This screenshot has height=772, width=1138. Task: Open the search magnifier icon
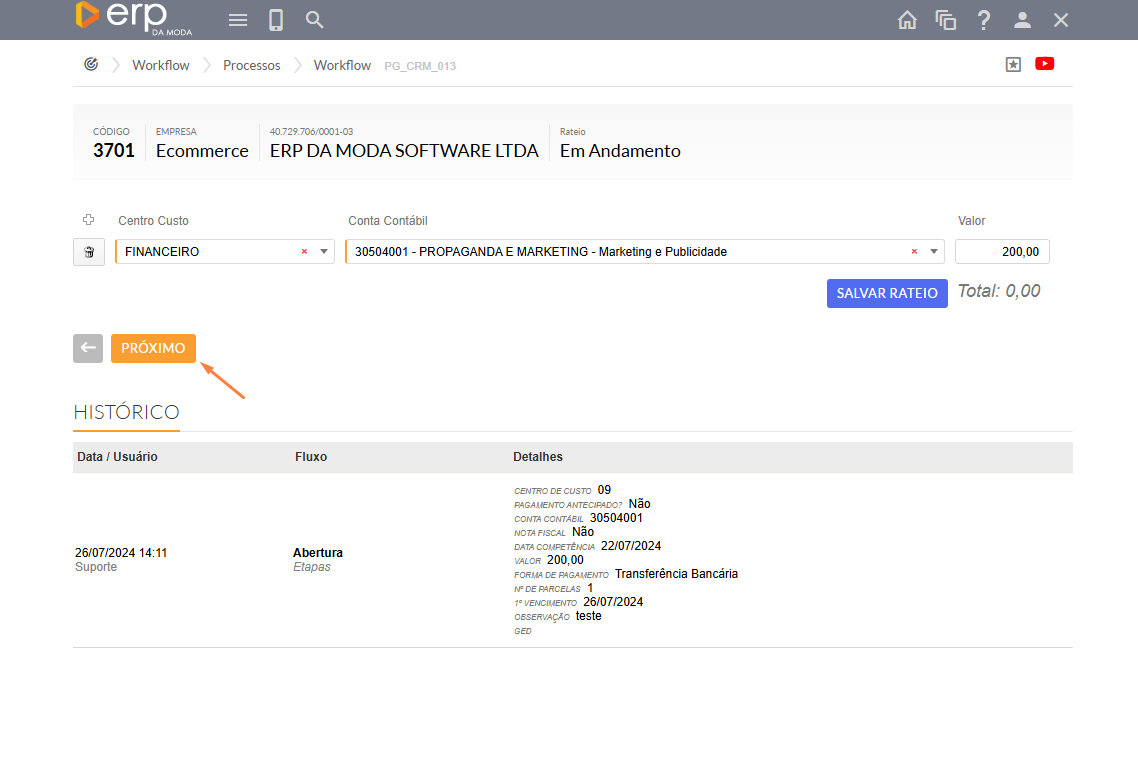tap(314, 20)
